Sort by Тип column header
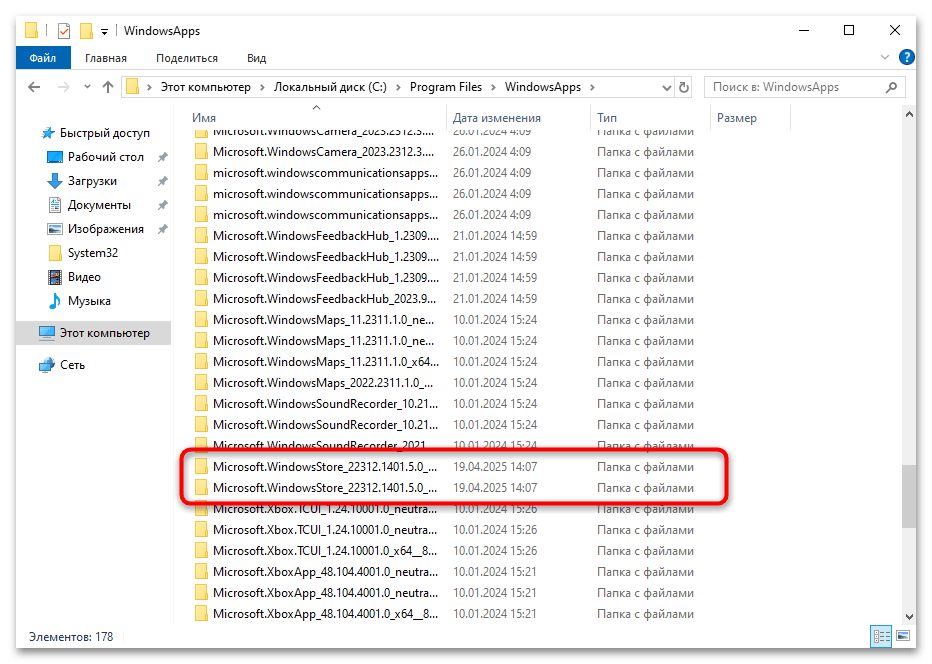 (651, 118)
